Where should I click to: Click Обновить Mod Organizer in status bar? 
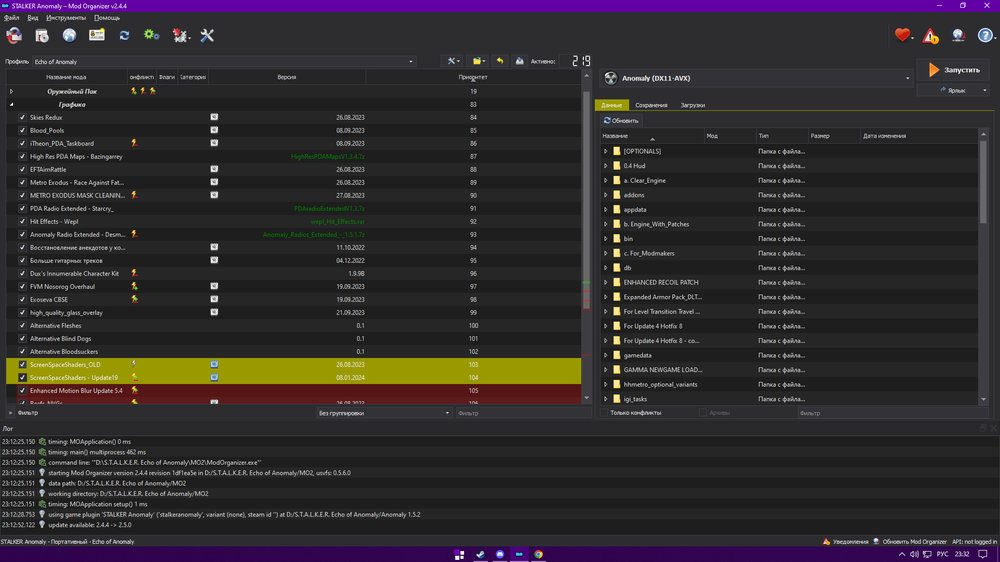pos(909,542)
